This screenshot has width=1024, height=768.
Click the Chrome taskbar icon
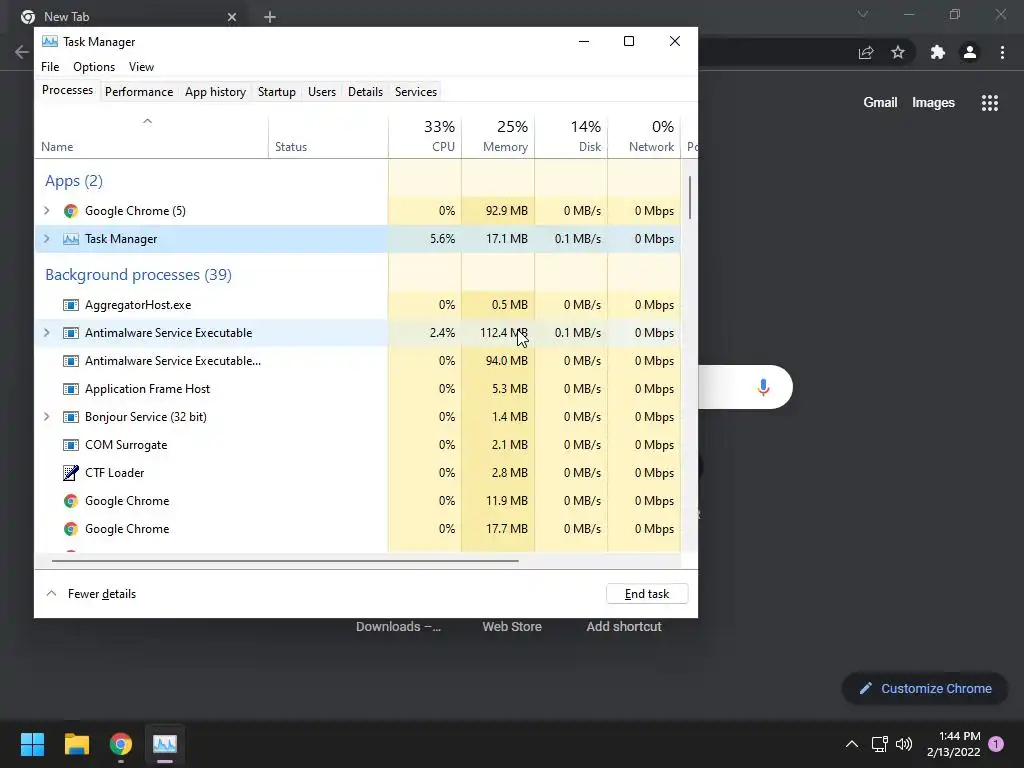click(121, 744)
